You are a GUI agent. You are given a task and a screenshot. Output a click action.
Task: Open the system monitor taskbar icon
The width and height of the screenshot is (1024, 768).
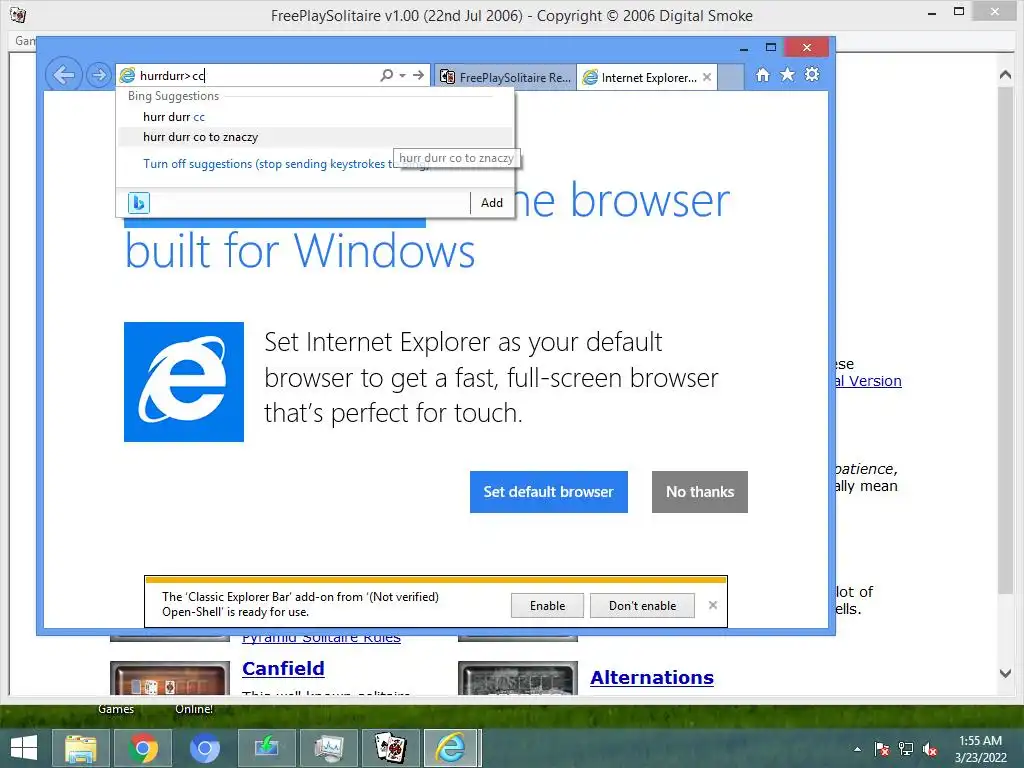tap(328, 748)
